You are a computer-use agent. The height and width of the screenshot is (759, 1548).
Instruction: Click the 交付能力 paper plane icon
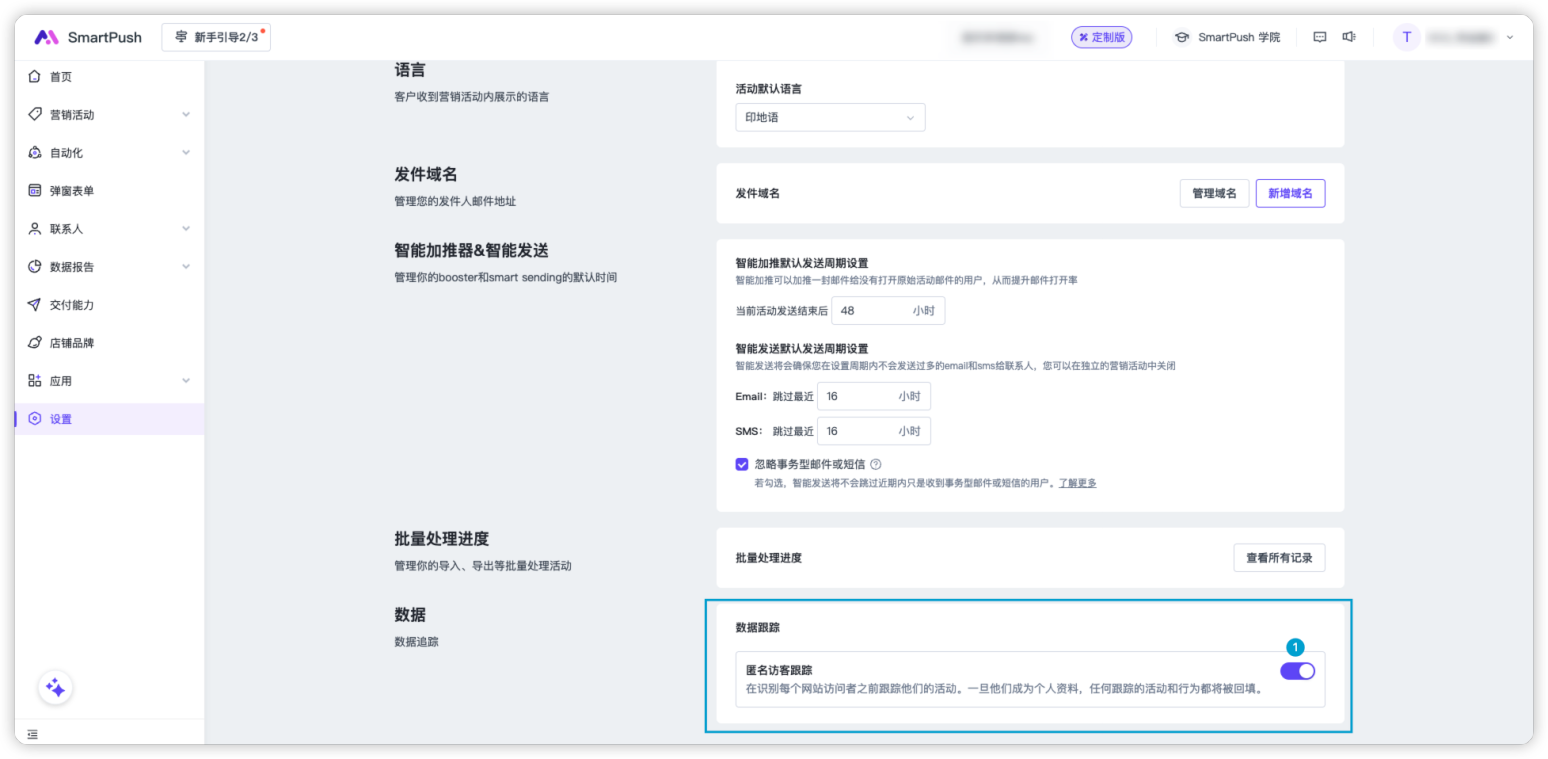coord(35,305)
